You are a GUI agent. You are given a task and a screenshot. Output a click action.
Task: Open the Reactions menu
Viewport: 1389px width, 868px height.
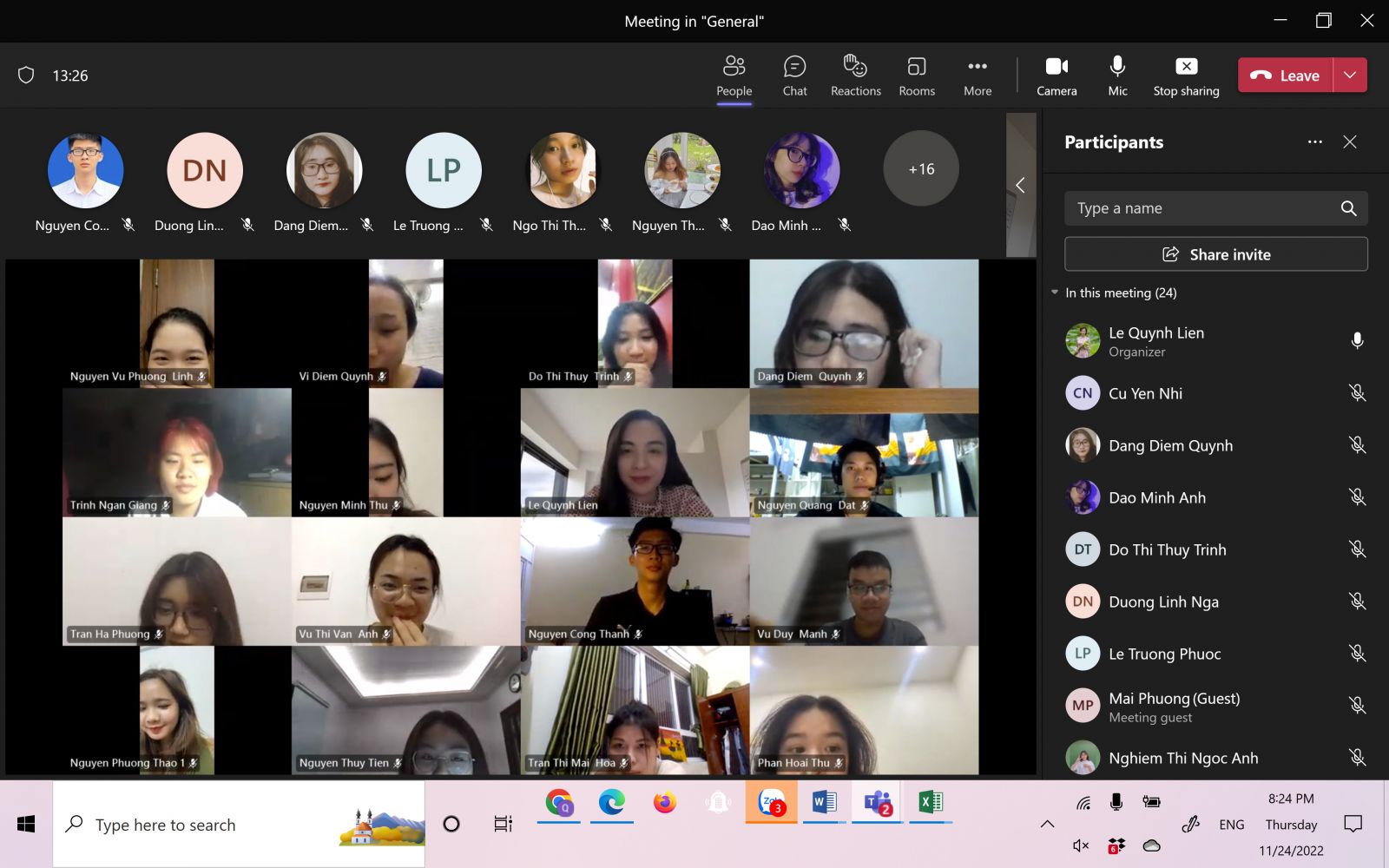855,76
